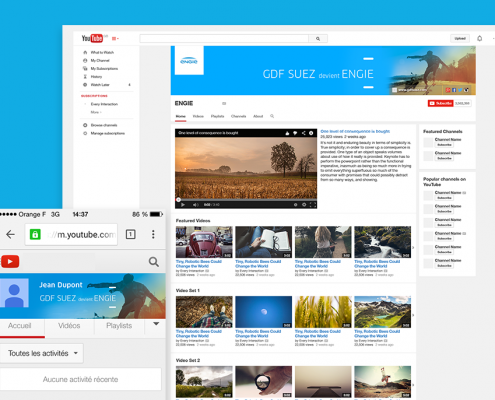Open the open book video thumbnail
The width and height of the screenshot is (495, 400).
coord(264,242)
